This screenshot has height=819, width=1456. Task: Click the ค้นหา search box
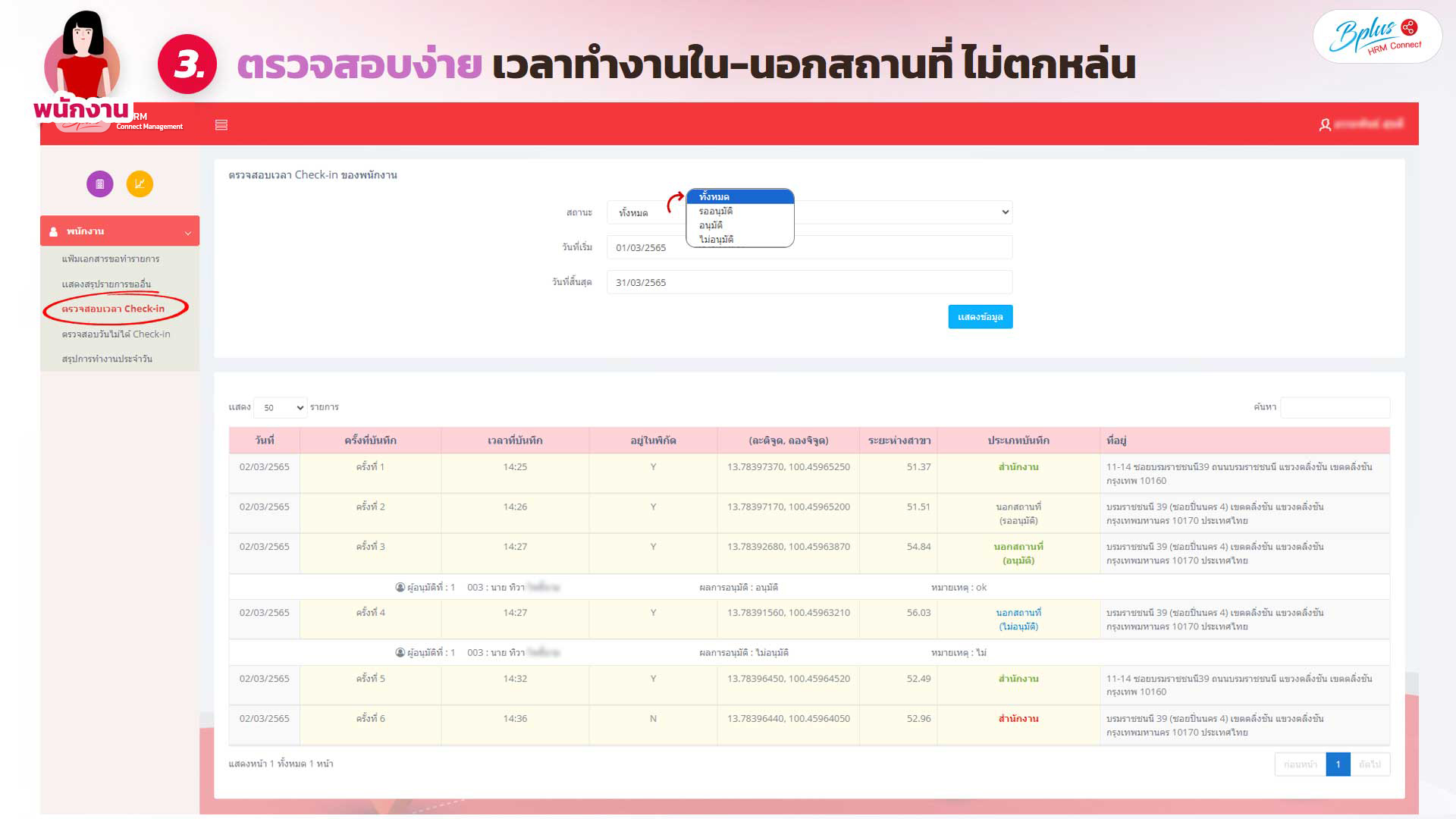pyautogui.click(x=1335, y=407)
